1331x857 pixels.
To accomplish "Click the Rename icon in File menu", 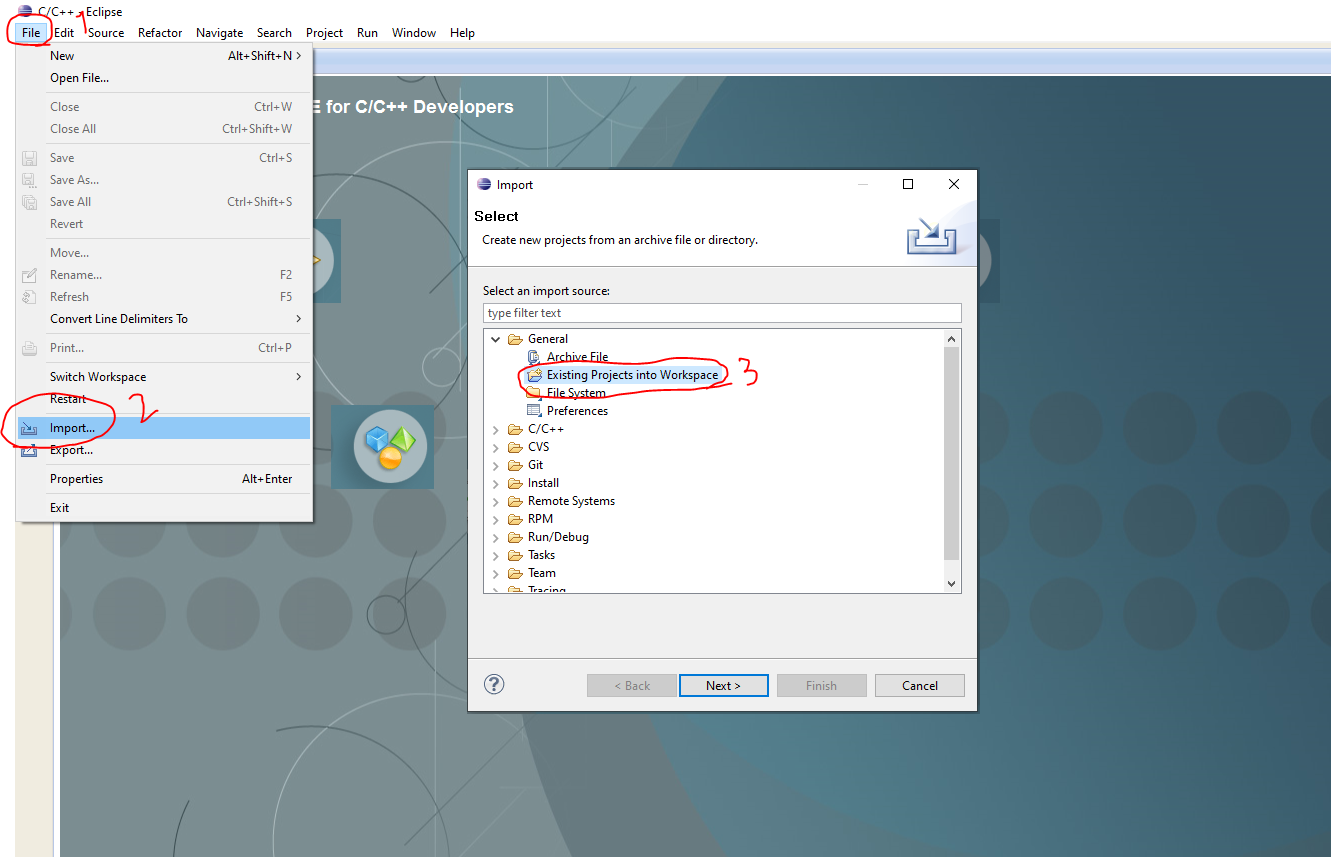I will (29, 275).
